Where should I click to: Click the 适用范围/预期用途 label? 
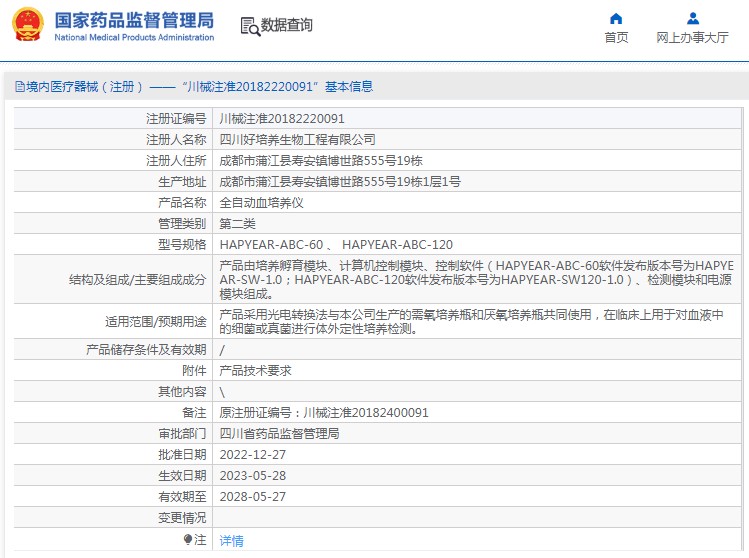point(156,322)
